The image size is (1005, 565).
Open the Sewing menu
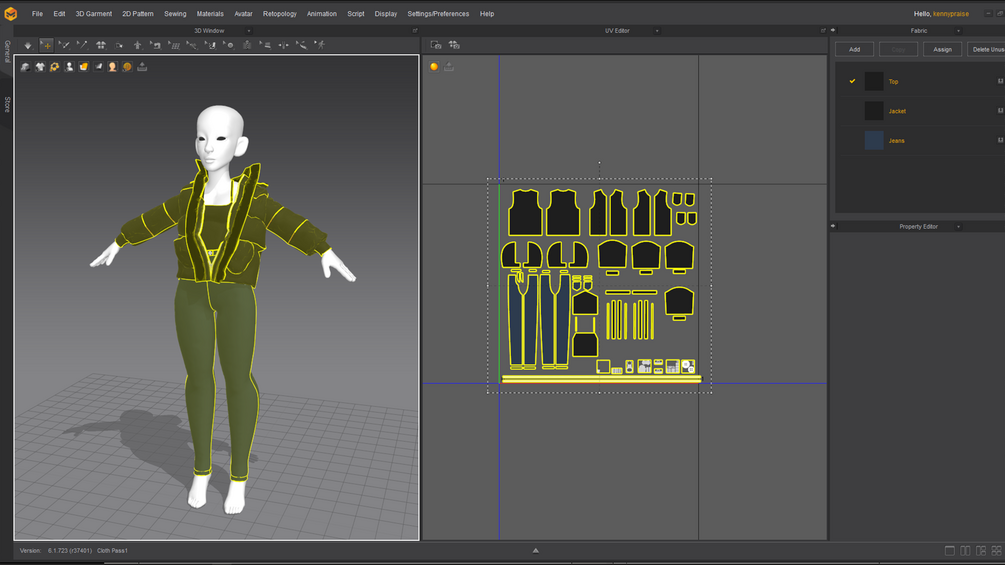[x=175, y=14]
